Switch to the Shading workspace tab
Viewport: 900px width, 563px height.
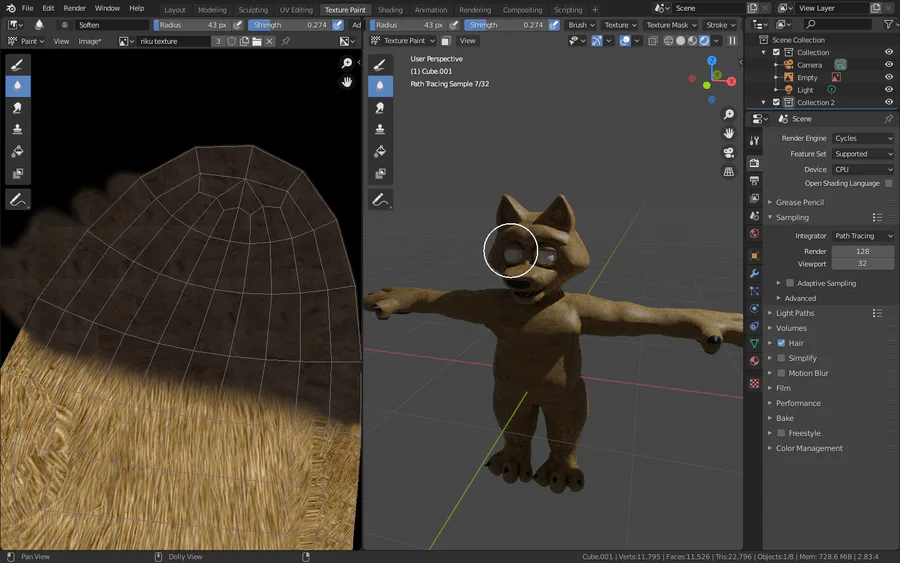390,10
